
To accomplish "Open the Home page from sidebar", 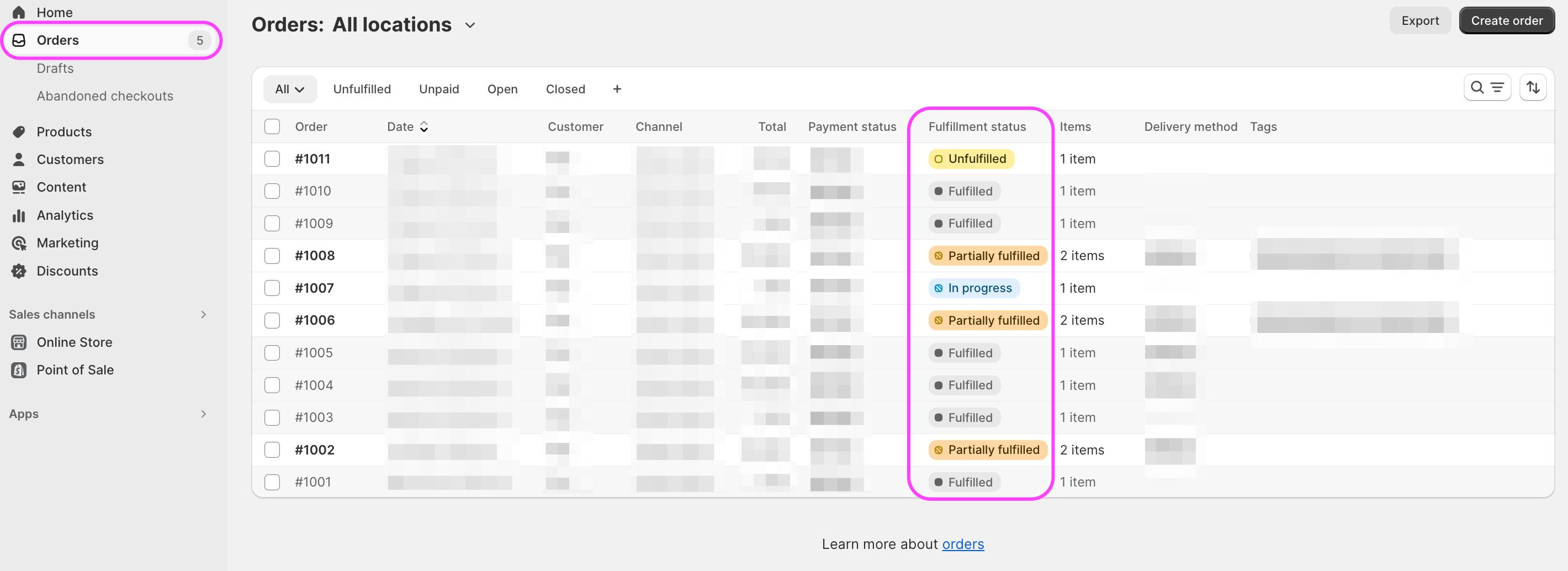I will tap(54, 12).
